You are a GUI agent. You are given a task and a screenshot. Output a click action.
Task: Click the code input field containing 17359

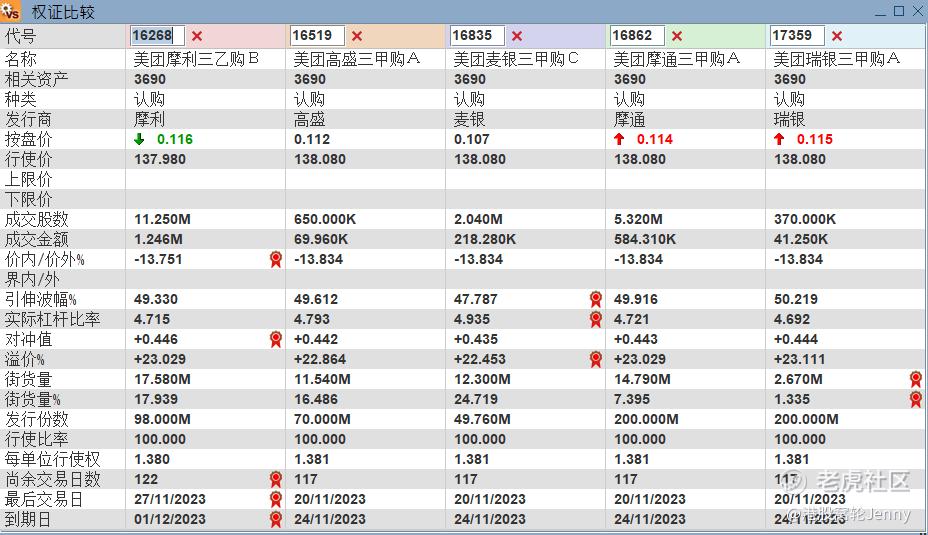coord(797,36)
